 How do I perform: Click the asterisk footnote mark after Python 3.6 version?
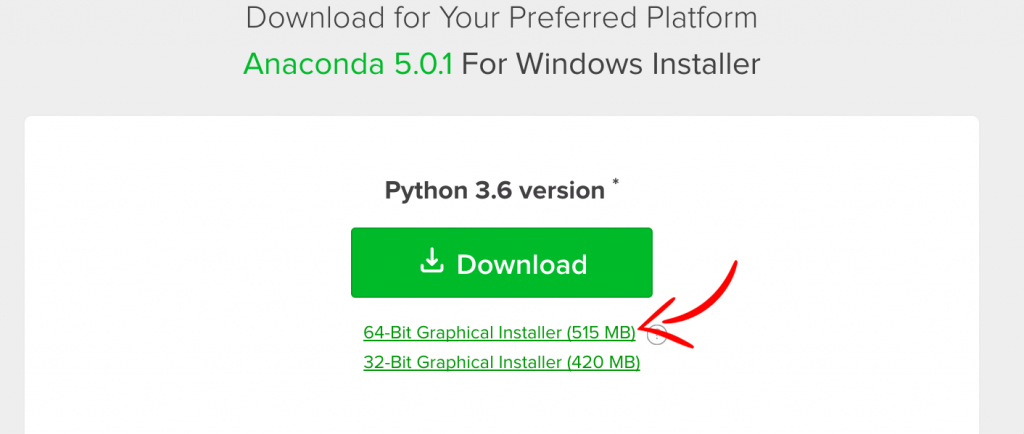point(615,181)
